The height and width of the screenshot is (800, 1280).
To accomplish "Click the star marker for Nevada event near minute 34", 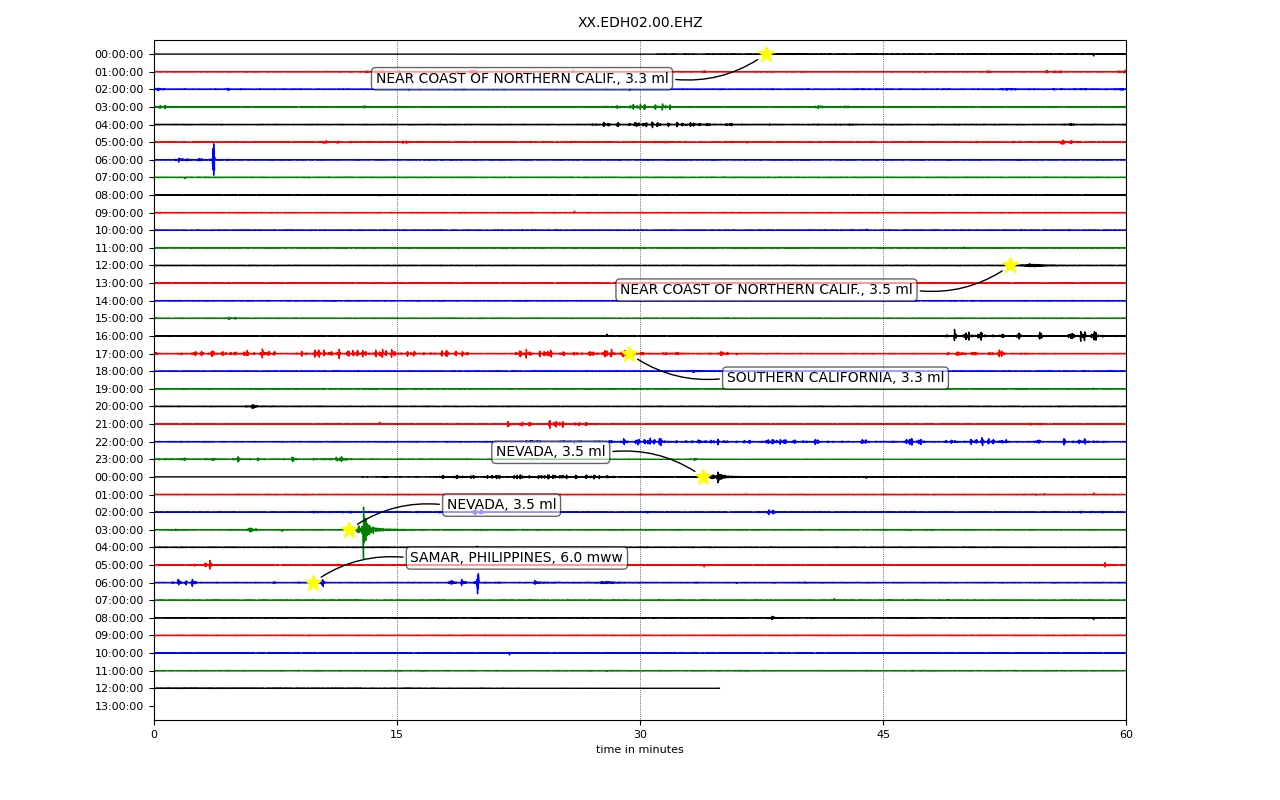I will 703,477.
